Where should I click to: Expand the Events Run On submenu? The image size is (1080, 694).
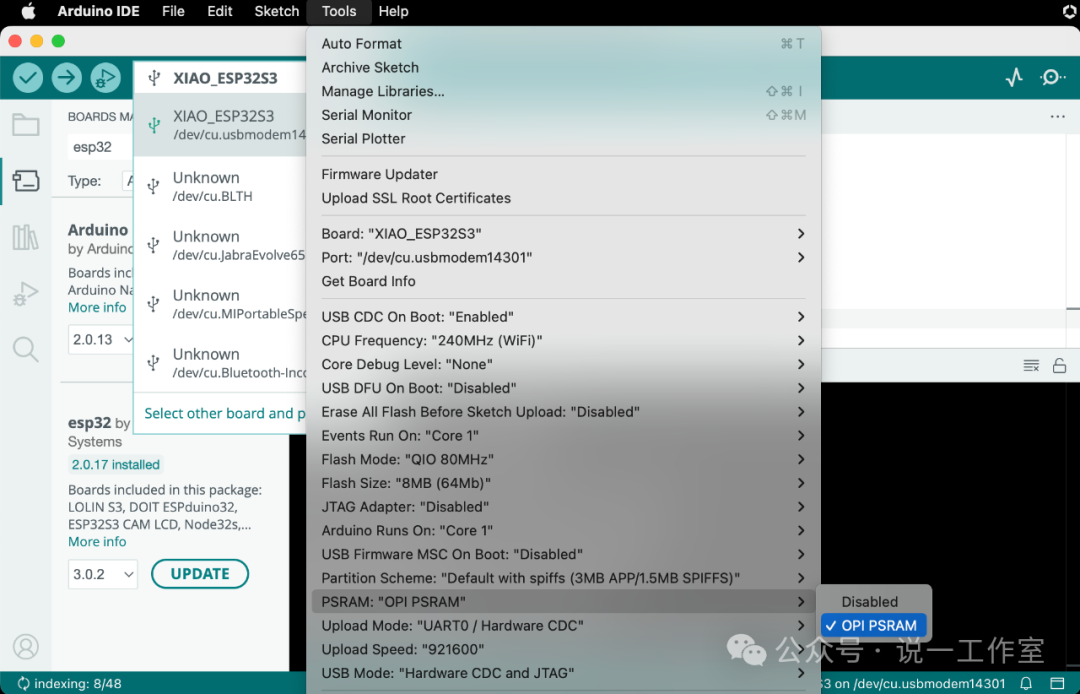coord(563,436)
